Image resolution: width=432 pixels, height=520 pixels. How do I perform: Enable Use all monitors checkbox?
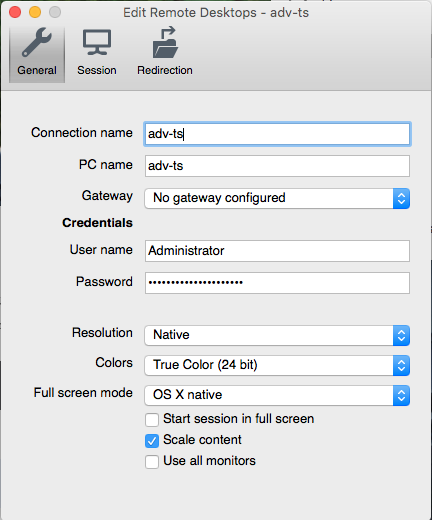152,462
